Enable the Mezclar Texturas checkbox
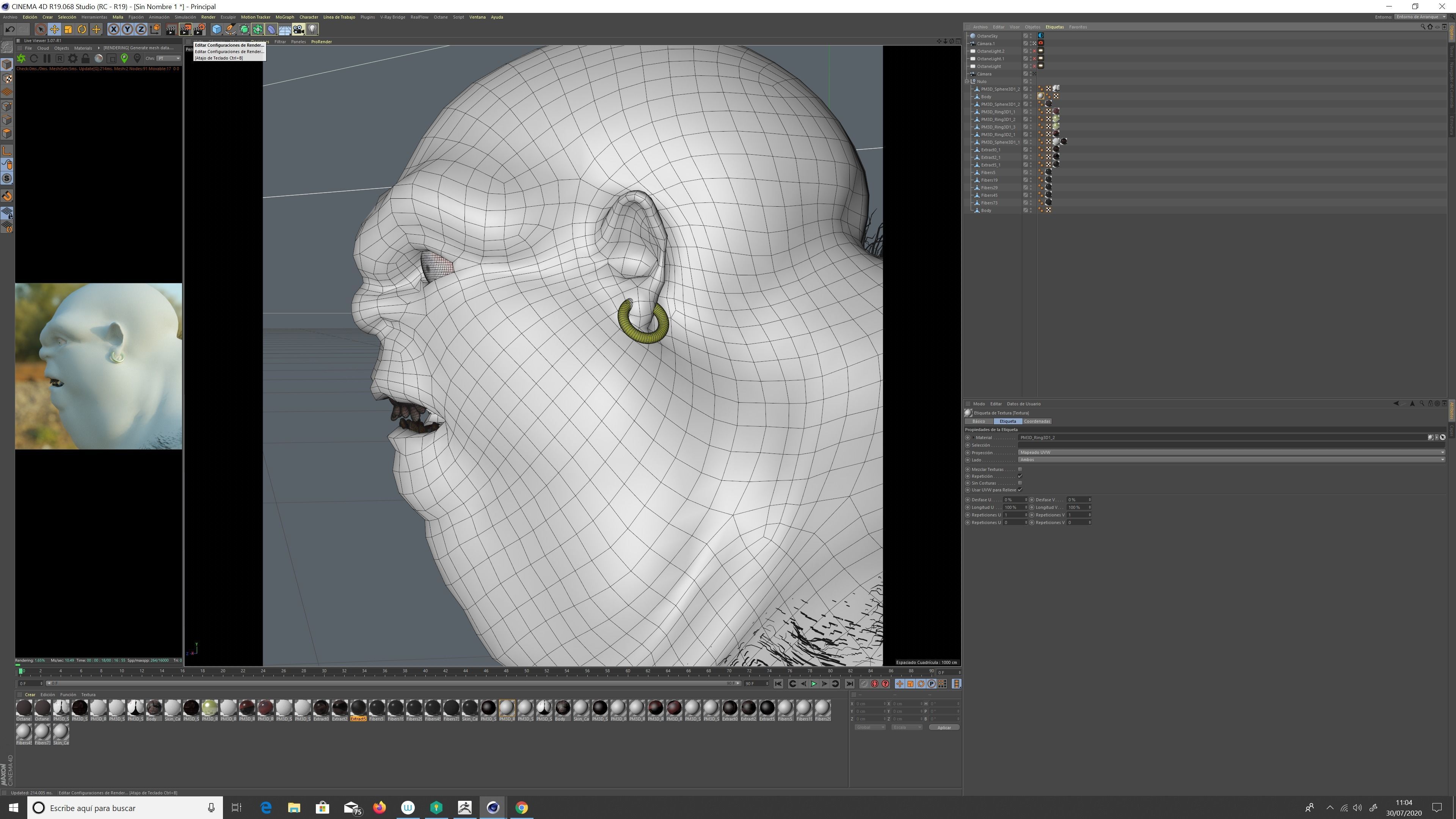The height and width of the screenshot is (819, 1456). click(x=1020, y=469)
